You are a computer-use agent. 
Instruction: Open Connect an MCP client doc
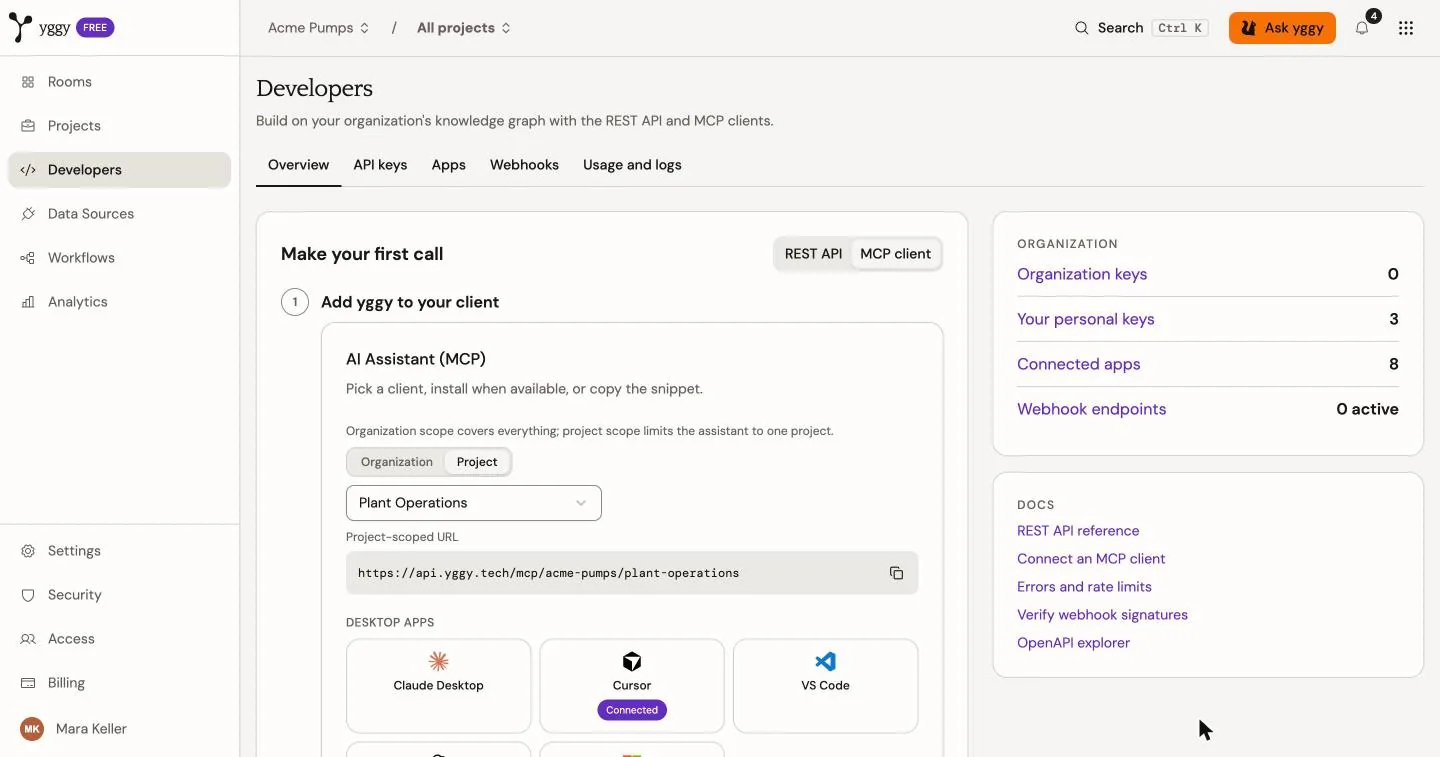click(x=1091, y=559)
